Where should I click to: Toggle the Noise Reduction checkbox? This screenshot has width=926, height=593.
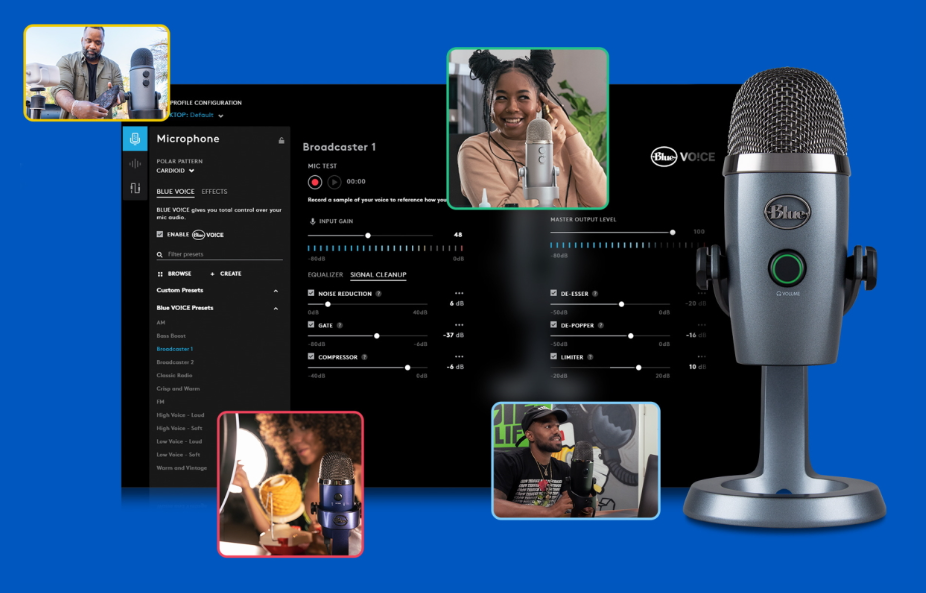pyautogui.click(x=311, y=293)
